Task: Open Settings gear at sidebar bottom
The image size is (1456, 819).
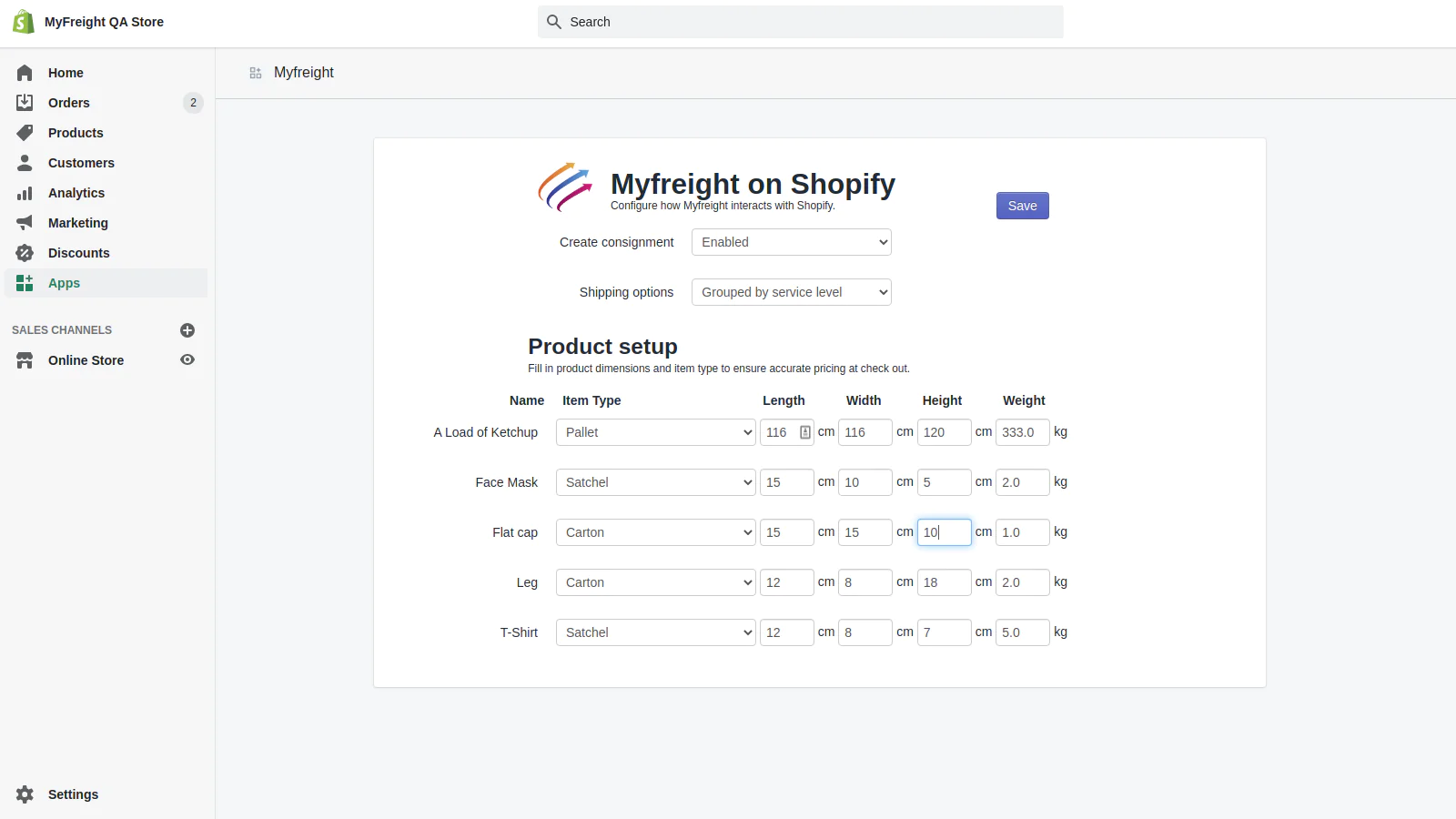Action: (x=25, y=794)
